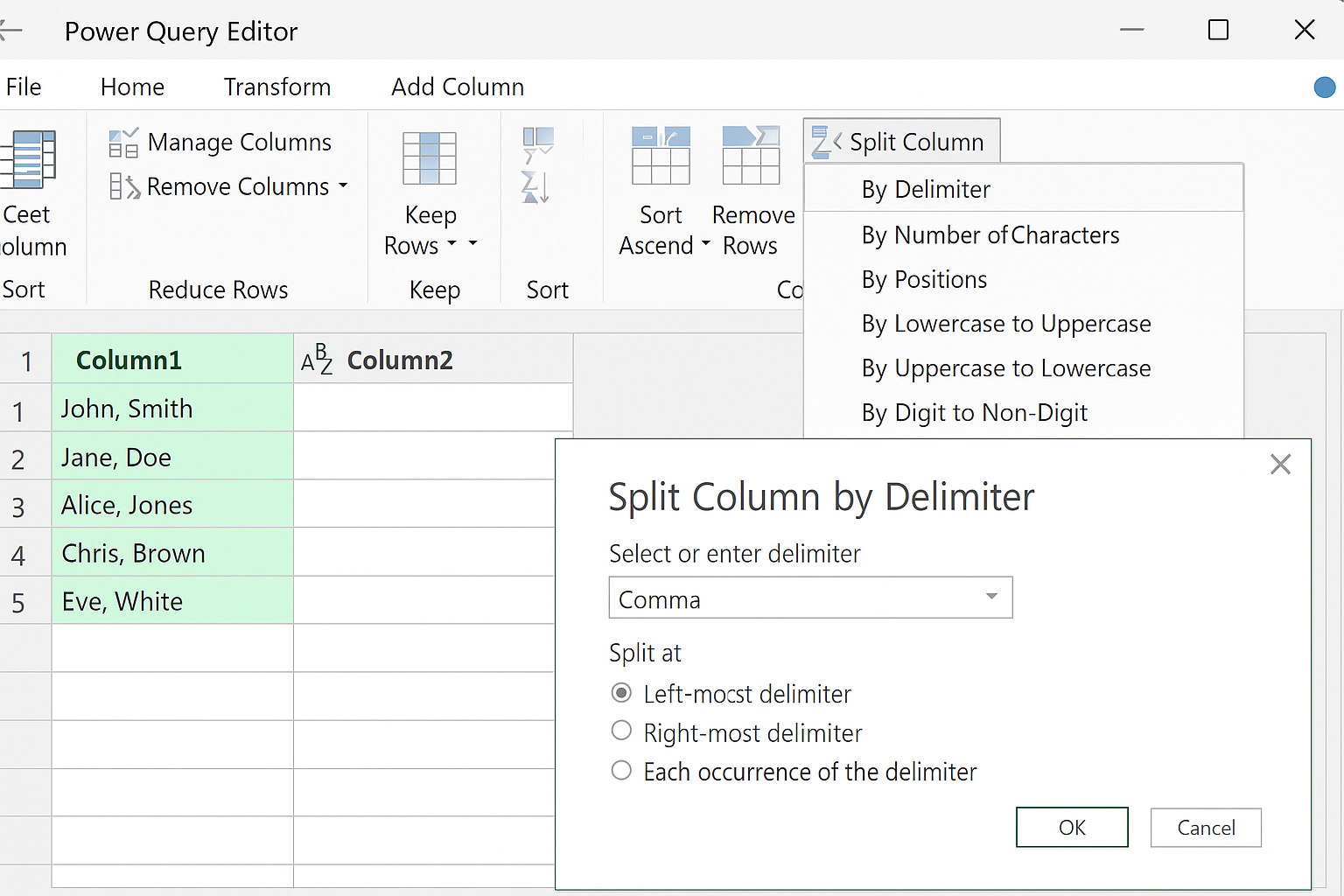Click the sort Z-A descending icon
The height and width of the screenshot is (896, 1344).
[535, 187]
